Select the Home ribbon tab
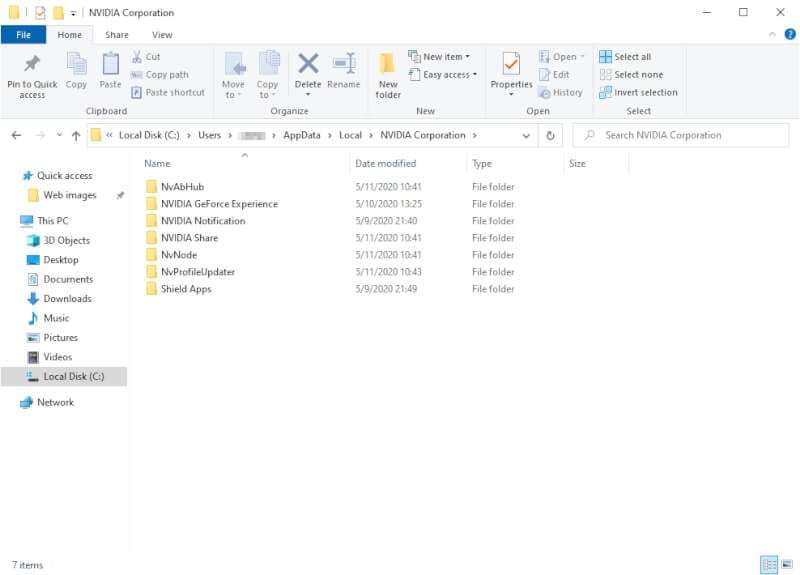Image resolution: width=800 pixels, height=575 pixels. coord(69,35)
